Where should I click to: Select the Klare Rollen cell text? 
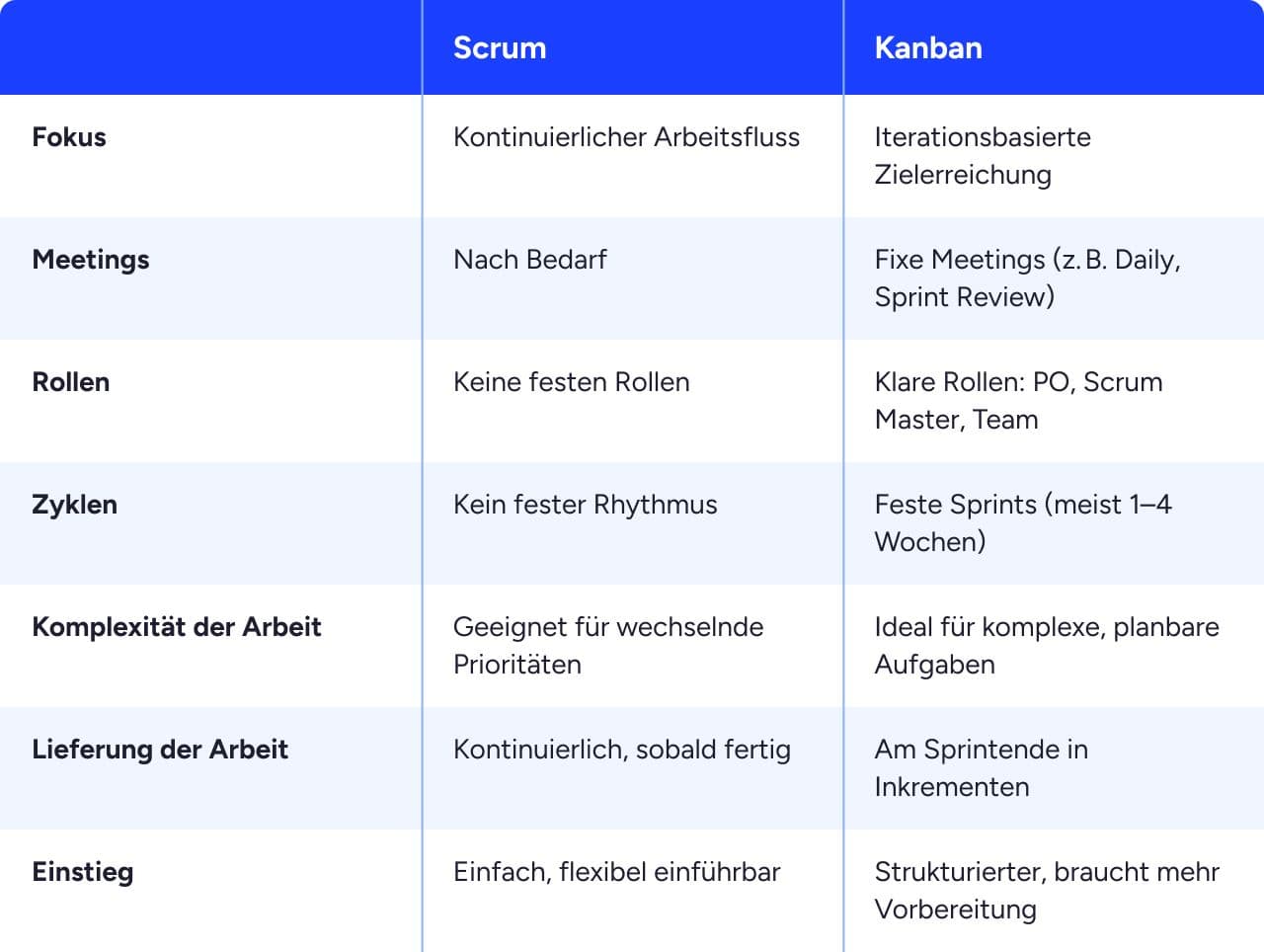(1018, 401)
